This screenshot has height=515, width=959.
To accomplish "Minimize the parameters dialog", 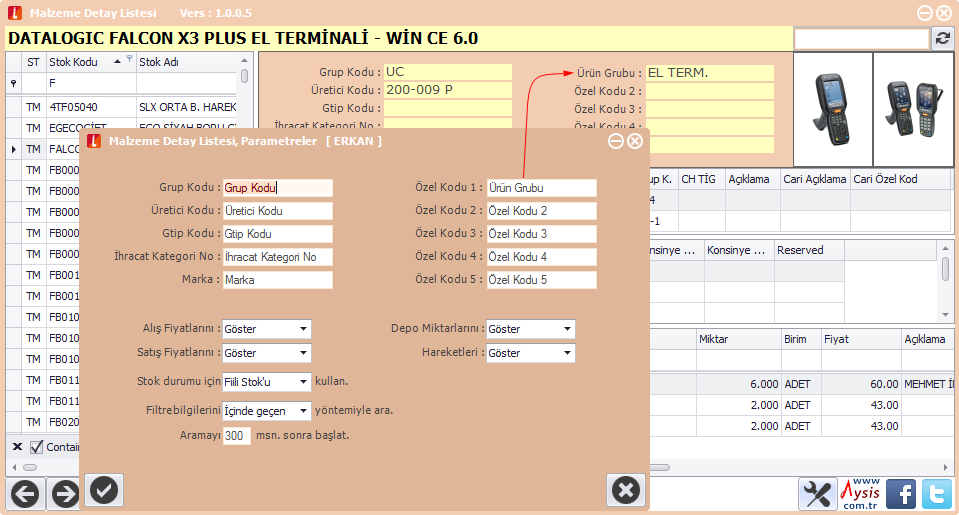I will tap(616, 141).
